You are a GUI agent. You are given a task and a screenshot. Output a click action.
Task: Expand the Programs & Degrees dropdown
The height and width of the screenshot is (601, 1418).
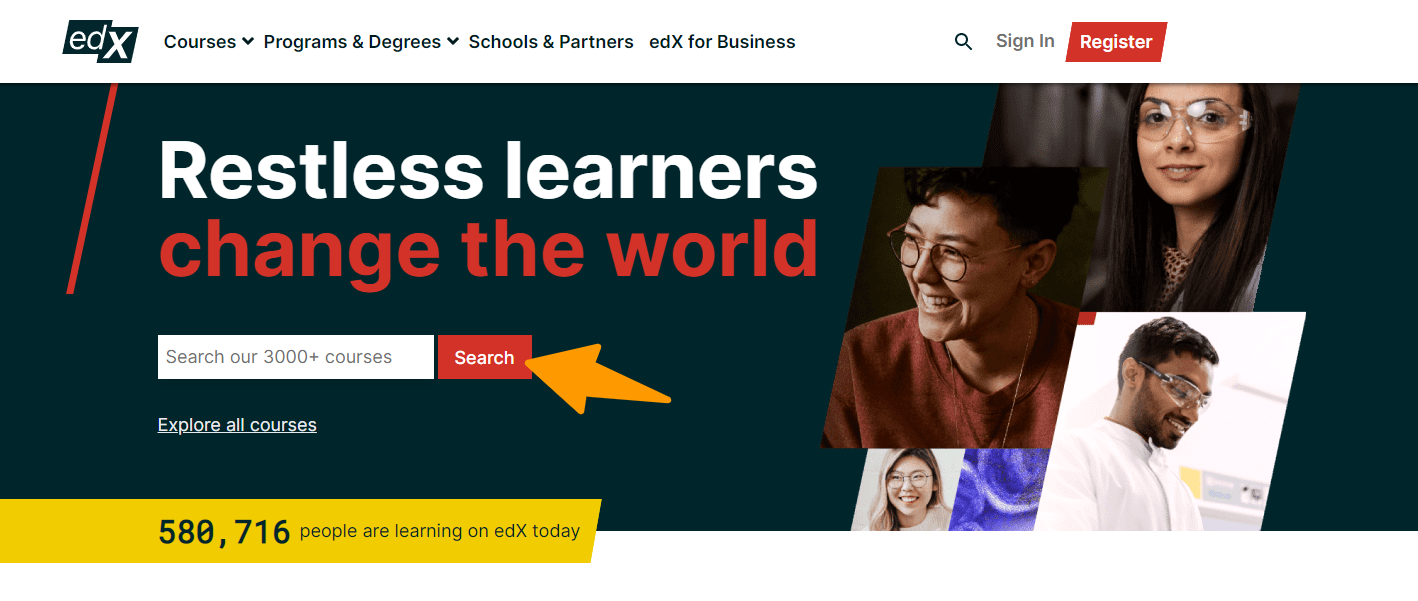[x=360, y=42]
